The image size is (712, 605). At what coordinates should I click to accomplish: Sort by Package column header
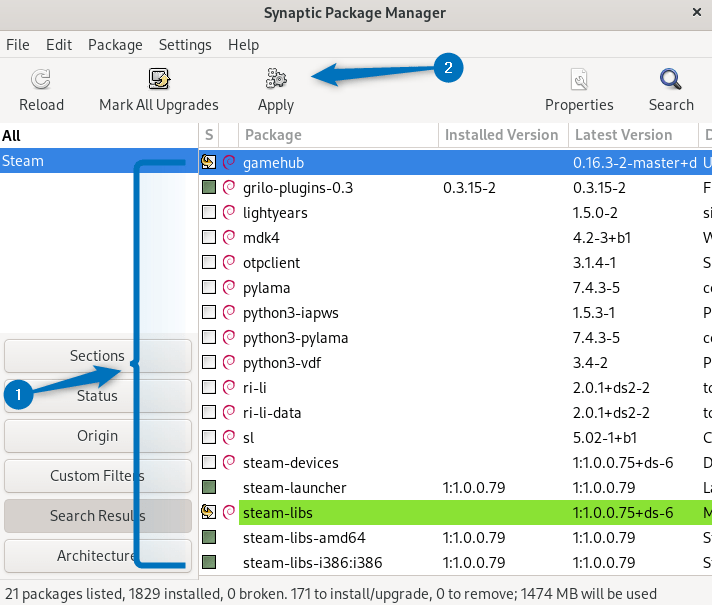[338, 135]
